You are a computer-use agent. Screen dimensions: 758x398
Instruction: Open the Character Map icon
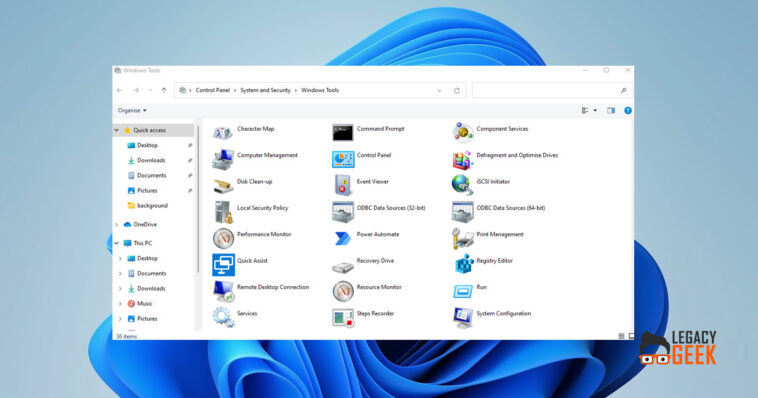point(223,133)
